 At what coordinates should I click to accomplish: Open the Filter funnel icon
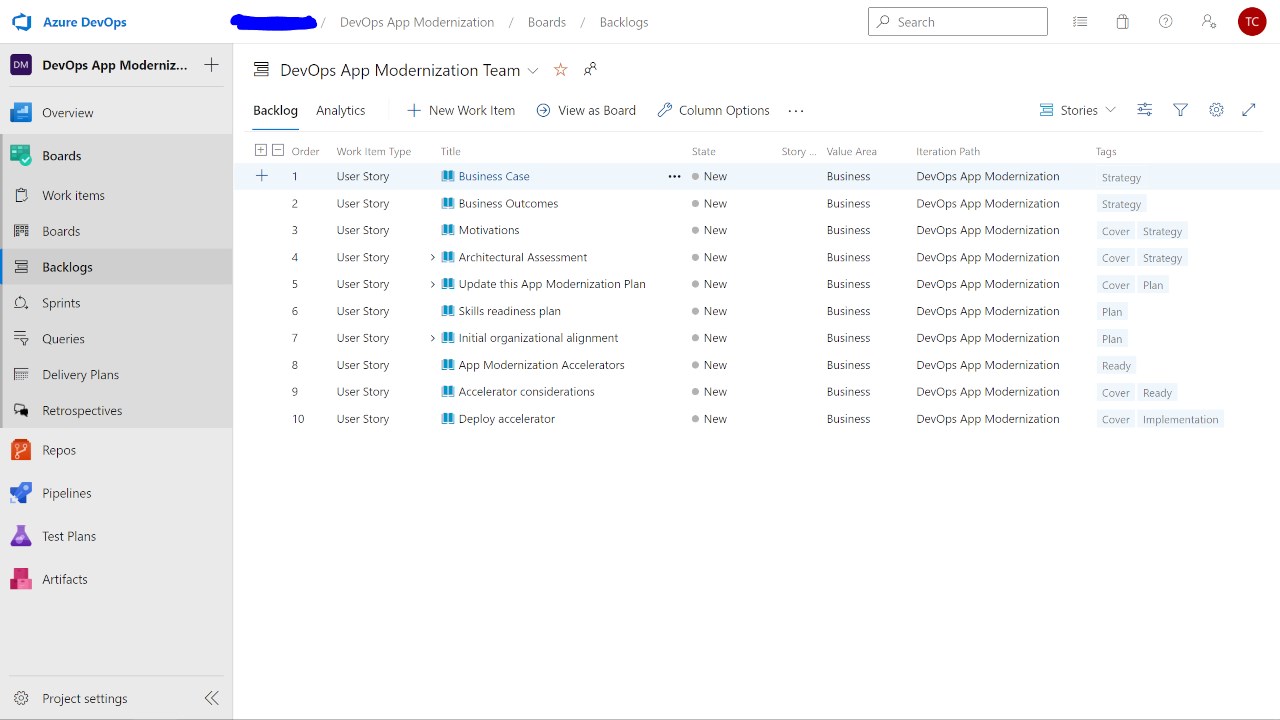point(1181,110)
